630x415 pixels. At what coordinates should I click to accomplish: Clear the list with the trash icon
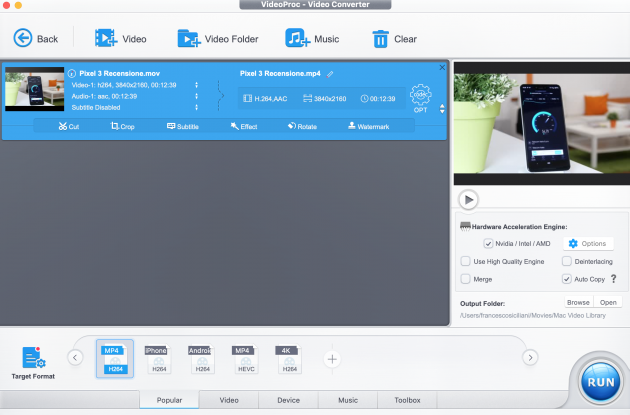tap(380, 39)
